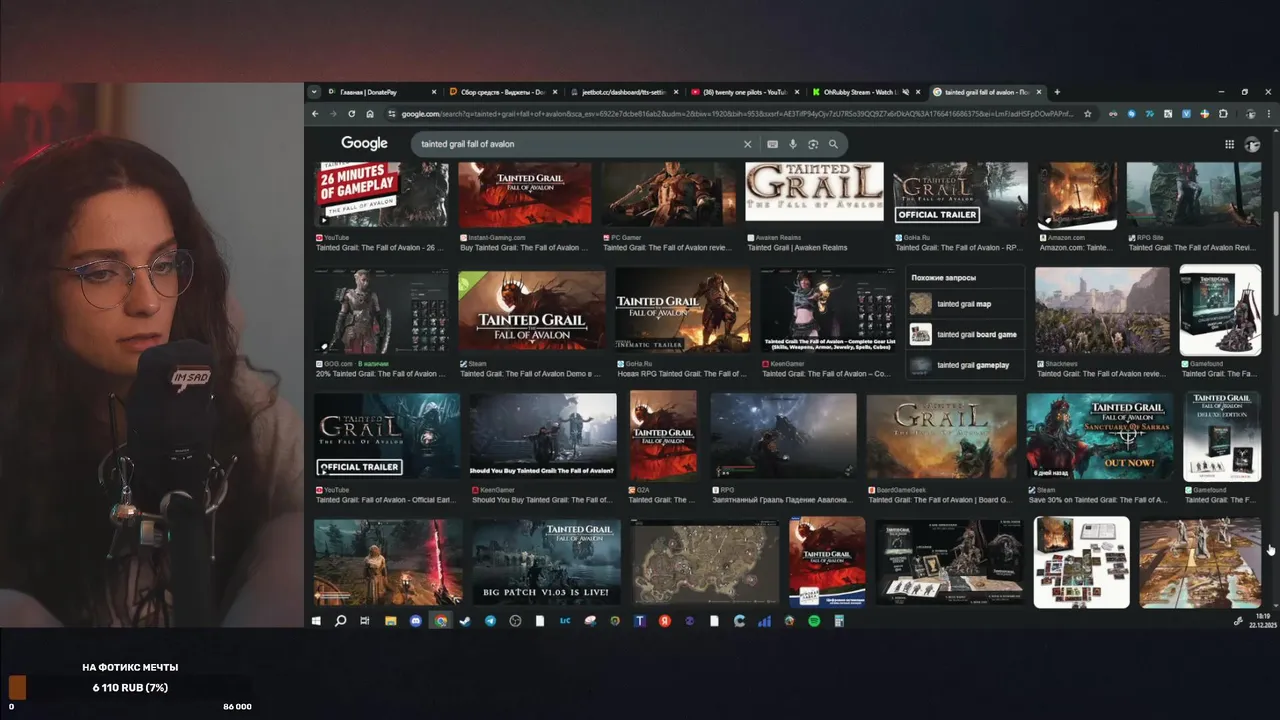
Task: Open the Awaken Realms Tainted Grail logo image
Action: 814,192
